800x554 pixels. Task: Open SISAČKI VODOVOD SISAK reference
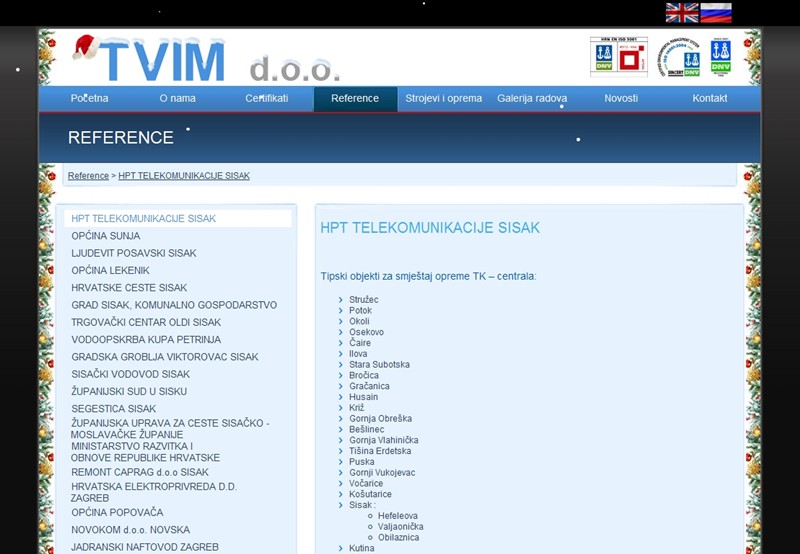(x=131, y=374)
